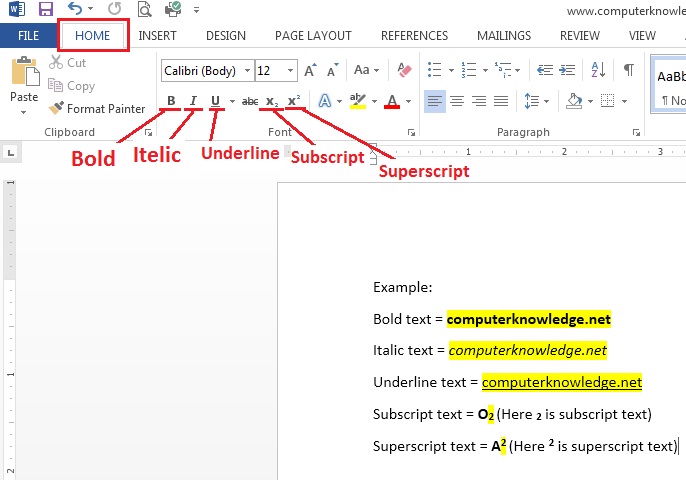This screenshot has height=480, width=686.
Task: Clear all formatting with eraser icon
Action: (404, 70)
